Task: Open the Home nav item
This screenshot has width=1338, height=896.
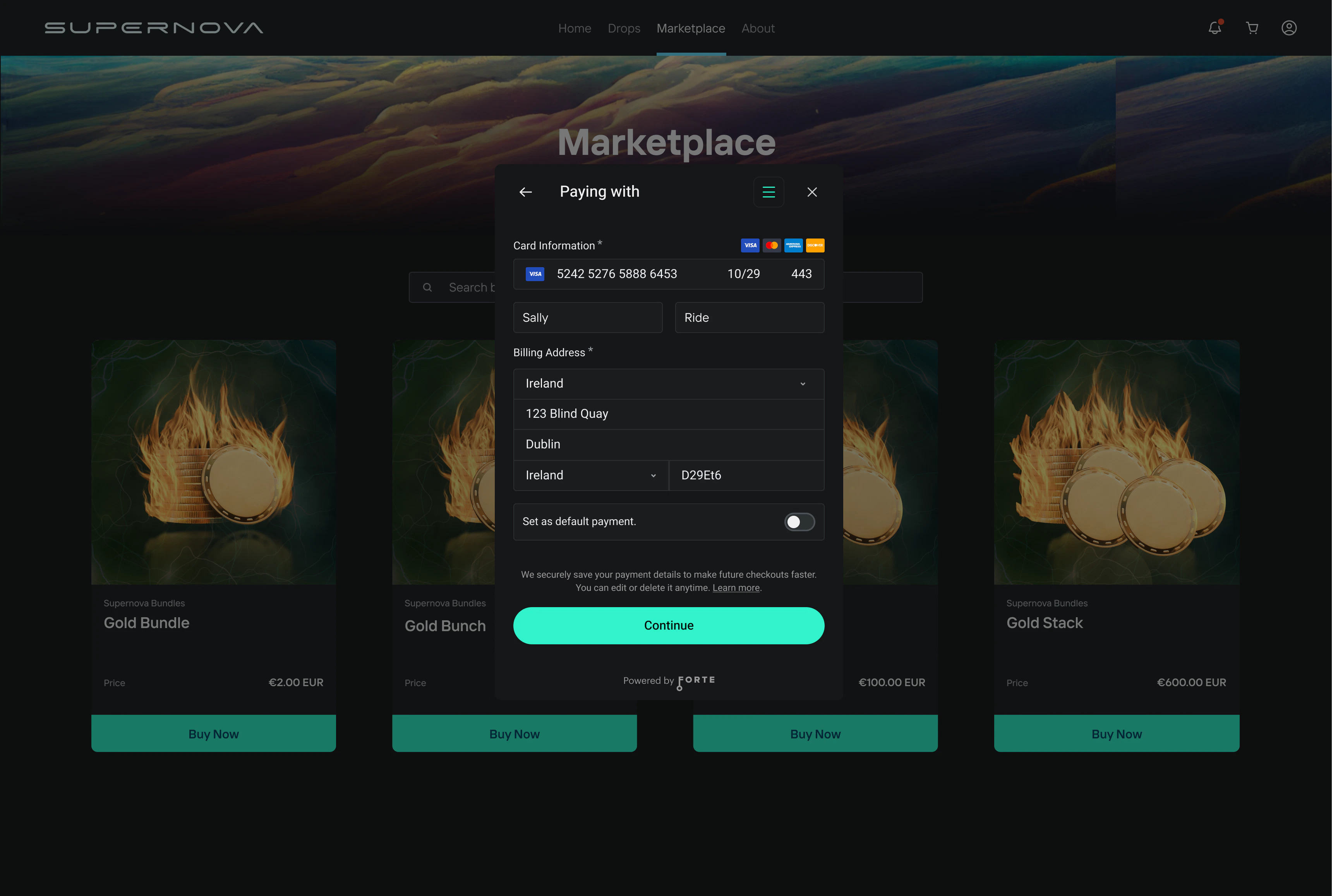Action: tap(574, 28)
